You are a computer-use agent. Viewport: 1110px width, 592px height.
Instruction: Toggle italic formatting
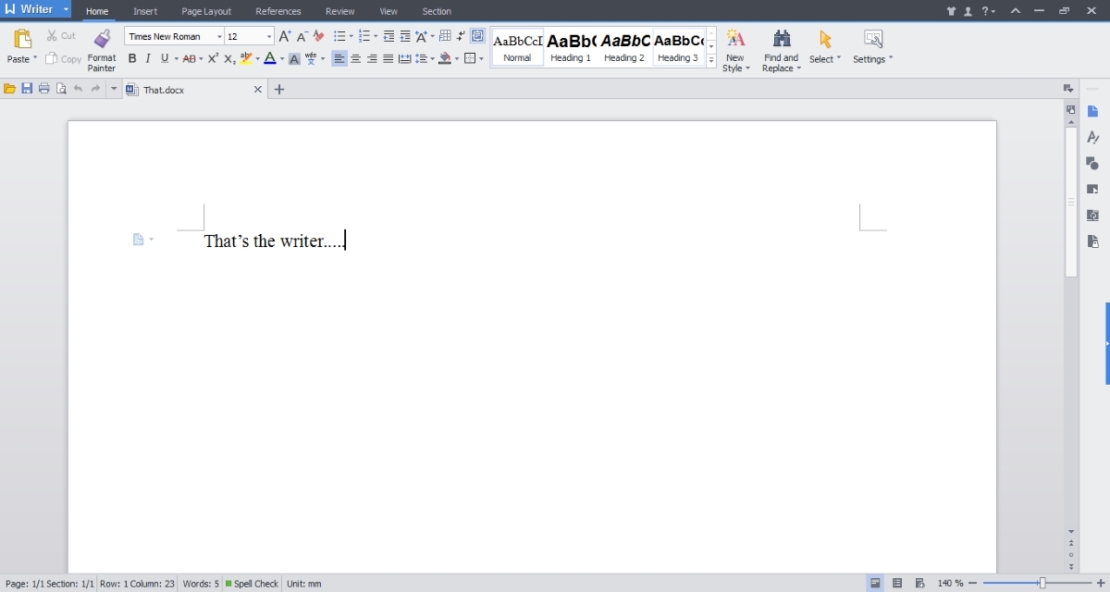[147, 58]
